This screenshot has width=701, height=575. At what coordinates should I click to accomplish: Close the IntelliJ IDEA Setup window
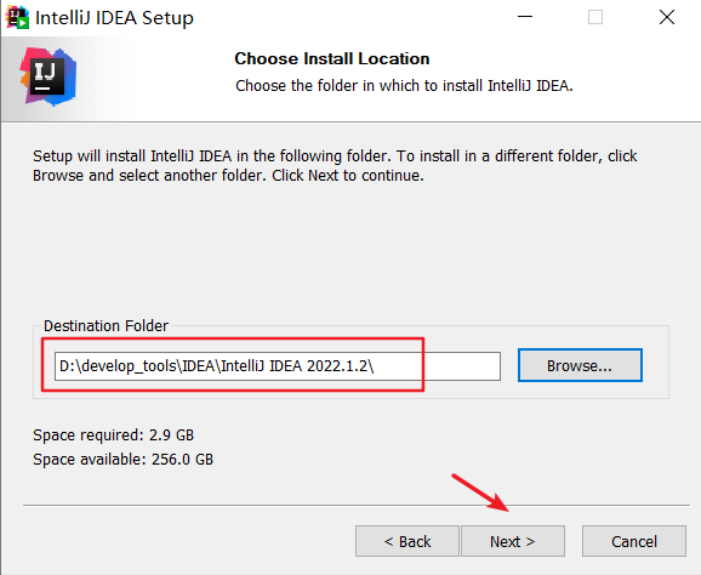pos(666,17)
